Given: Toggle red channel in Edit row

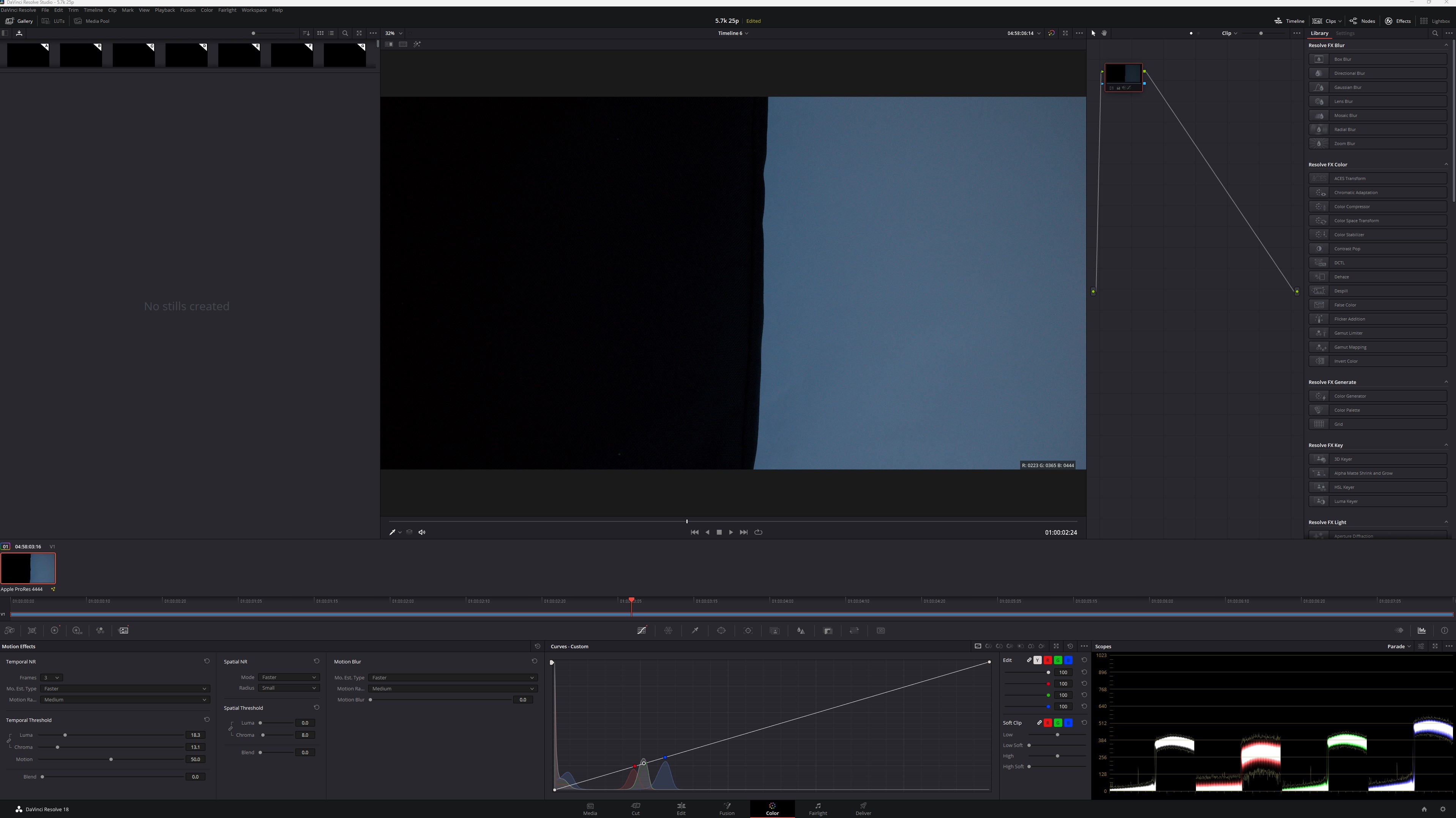Looking at the screenshot, I should (1047, 660).
